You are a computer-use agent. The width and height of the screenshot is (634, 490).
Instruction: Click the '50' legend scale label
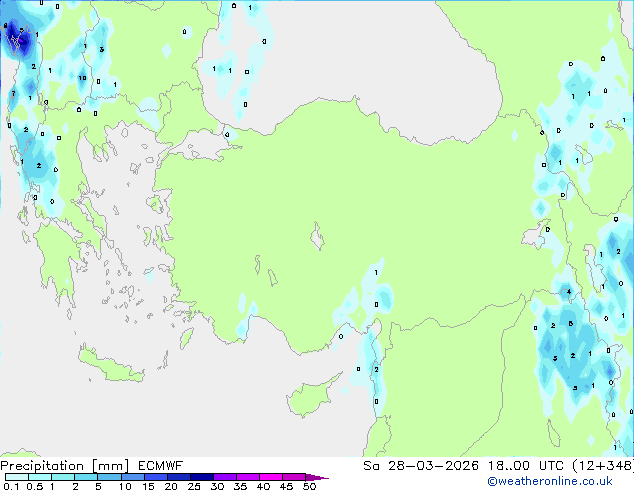309,486
